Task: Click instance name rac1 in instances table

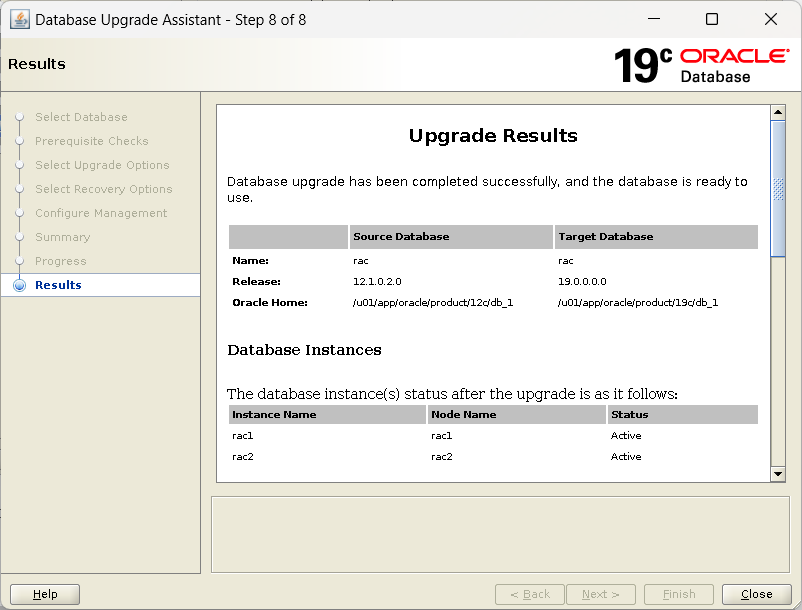Action: (242, 436)
